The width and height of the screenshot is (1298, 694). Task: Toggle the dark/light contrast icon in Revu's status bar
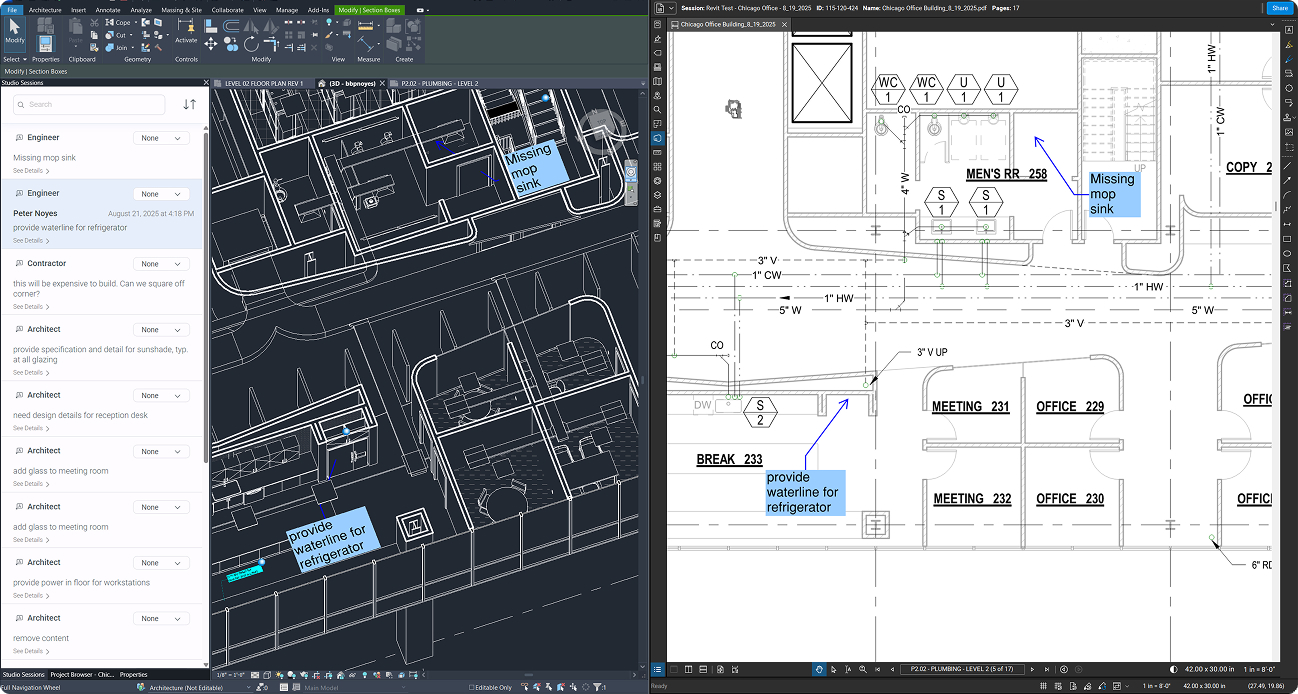(x=1173, y=669)
